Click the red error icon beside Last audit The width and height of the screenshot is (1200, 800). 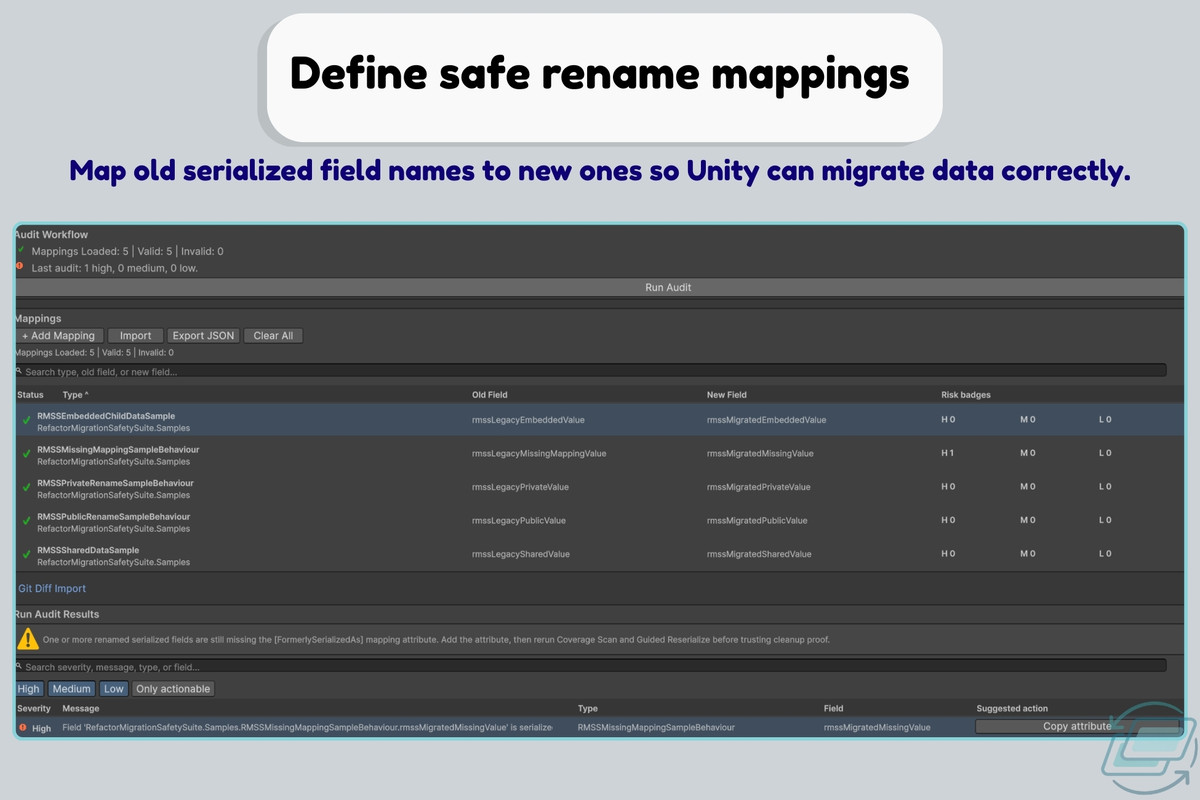(x=20, y=266)
